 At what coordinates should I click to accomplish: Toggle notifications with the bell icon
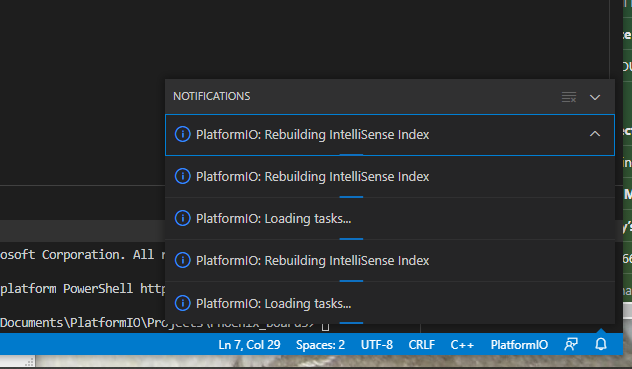[x=601, y=344]
